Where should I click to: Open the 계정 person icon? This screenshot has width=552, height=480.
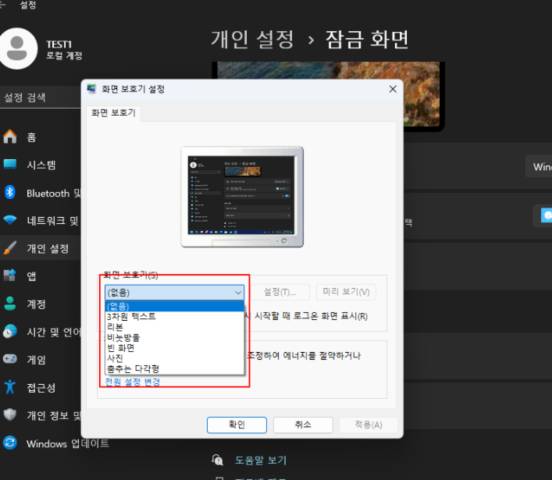(10, 304)
